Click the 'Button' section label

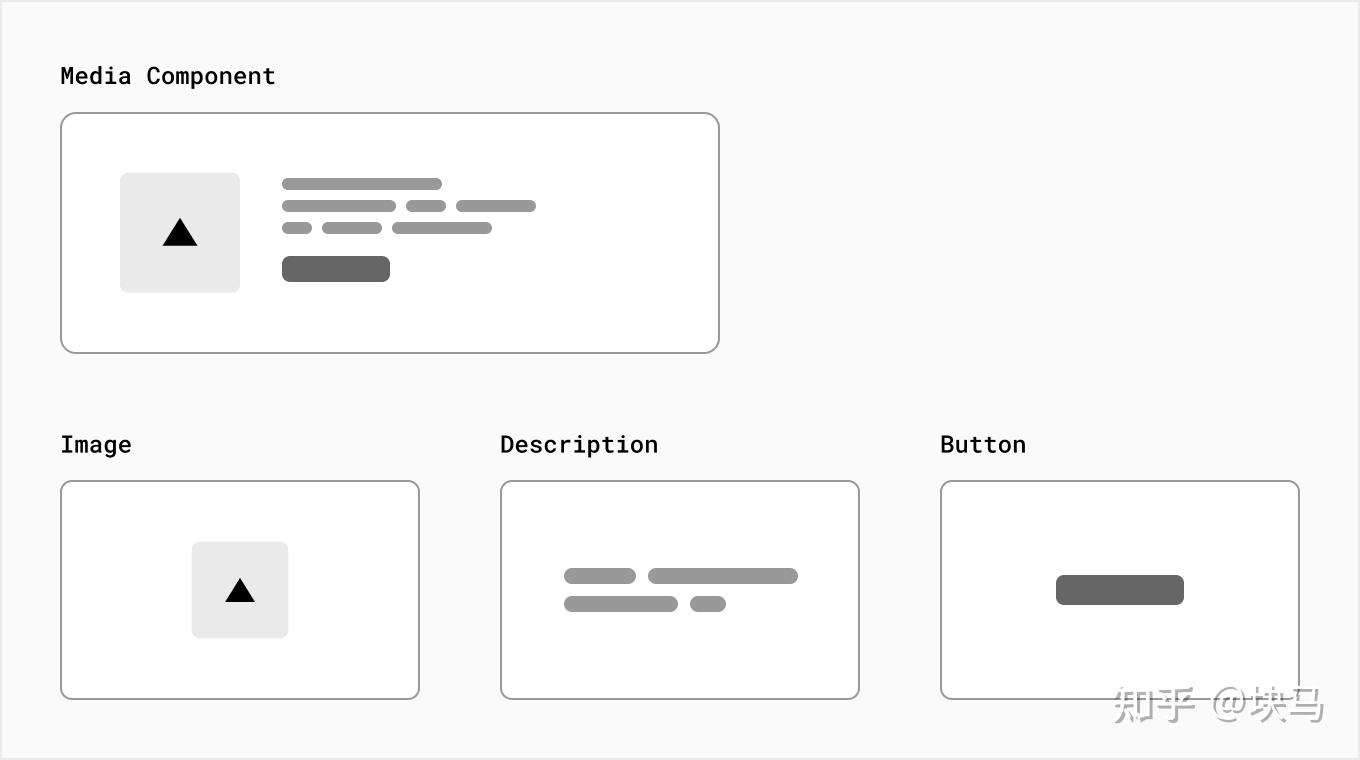click(983, 445)
